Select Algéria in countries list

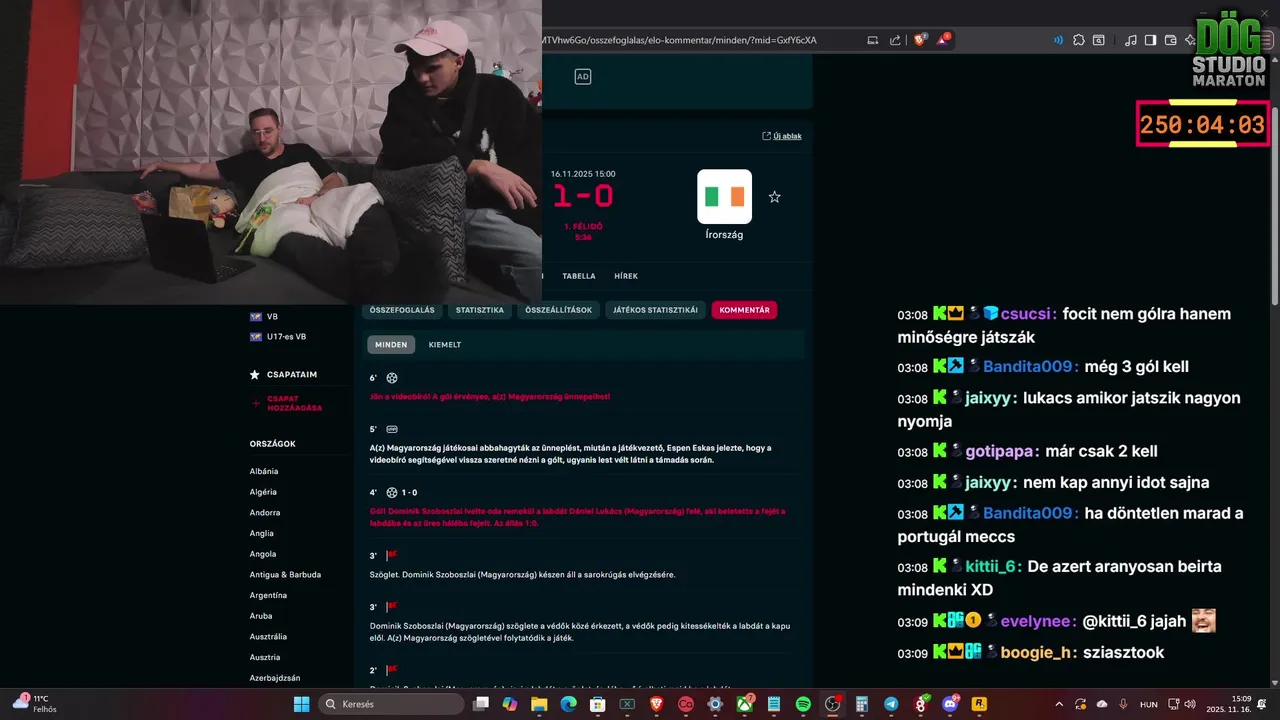(x=263, y=492)
